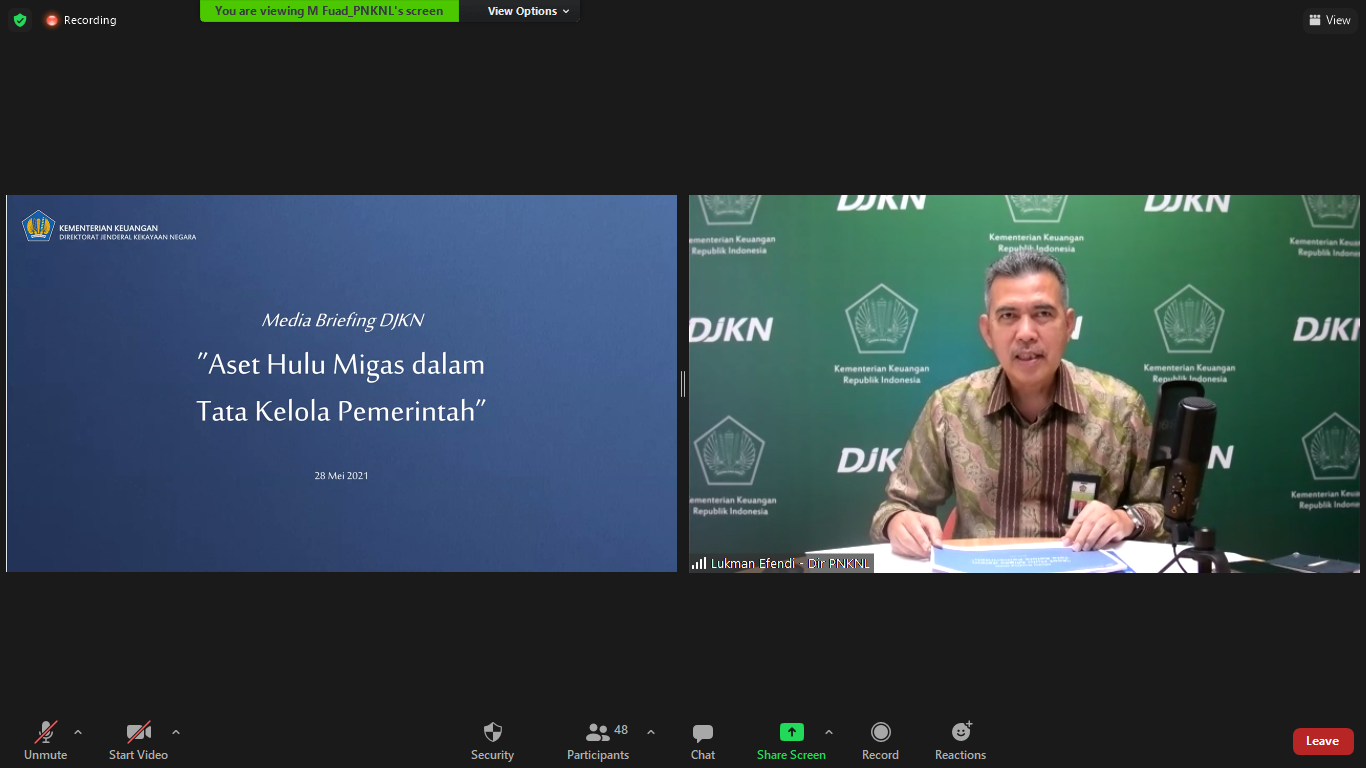
Task: Open the Security shield icon
Action: [492, 733]
